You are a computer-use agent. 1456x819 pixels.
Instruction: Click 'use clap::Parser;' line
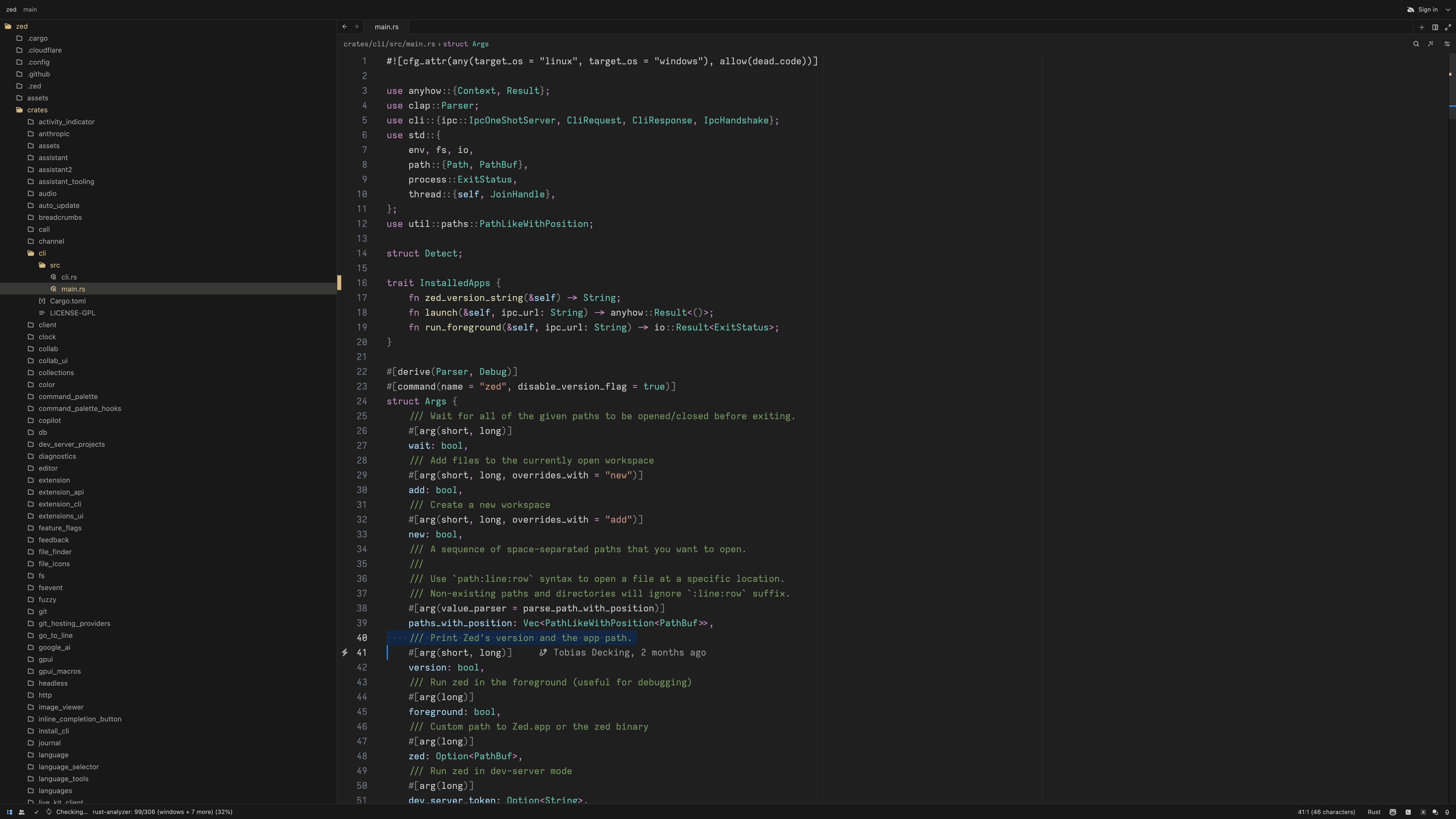pyautogui.click(x=432, y=106)
